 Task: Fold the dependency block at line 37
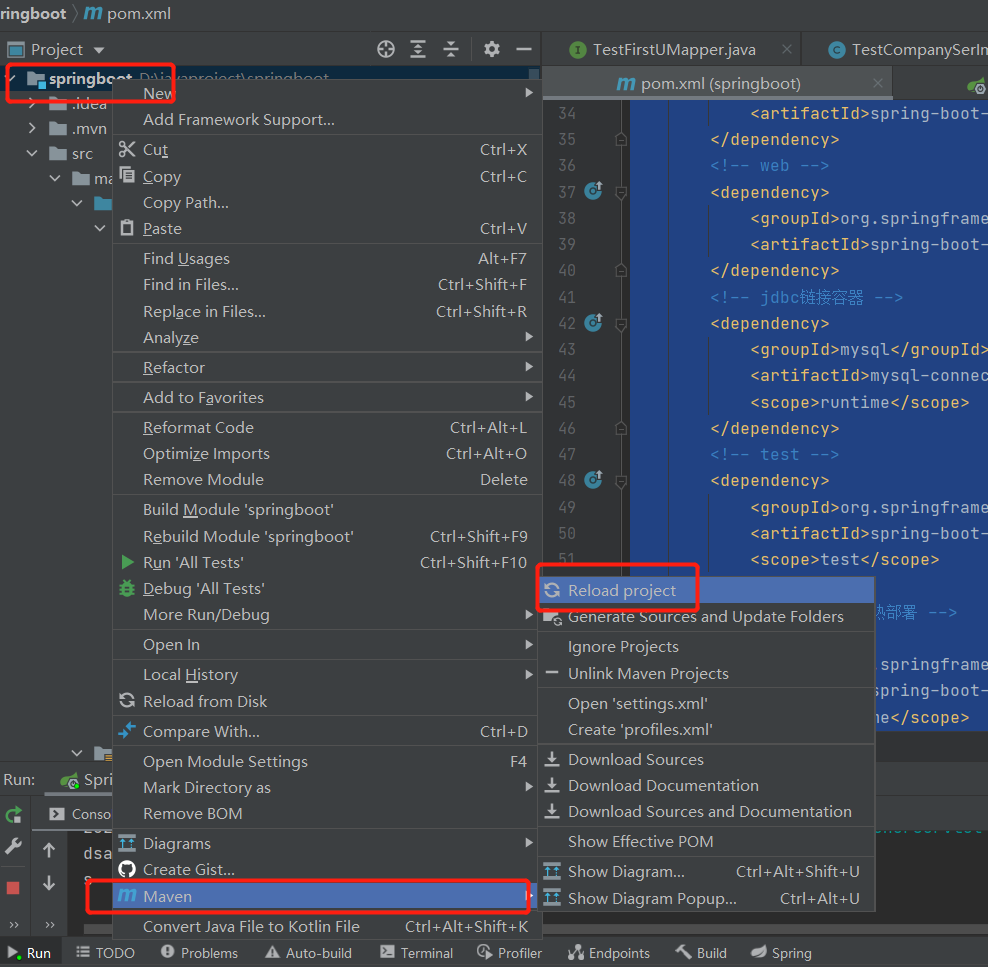pos(621,192)
